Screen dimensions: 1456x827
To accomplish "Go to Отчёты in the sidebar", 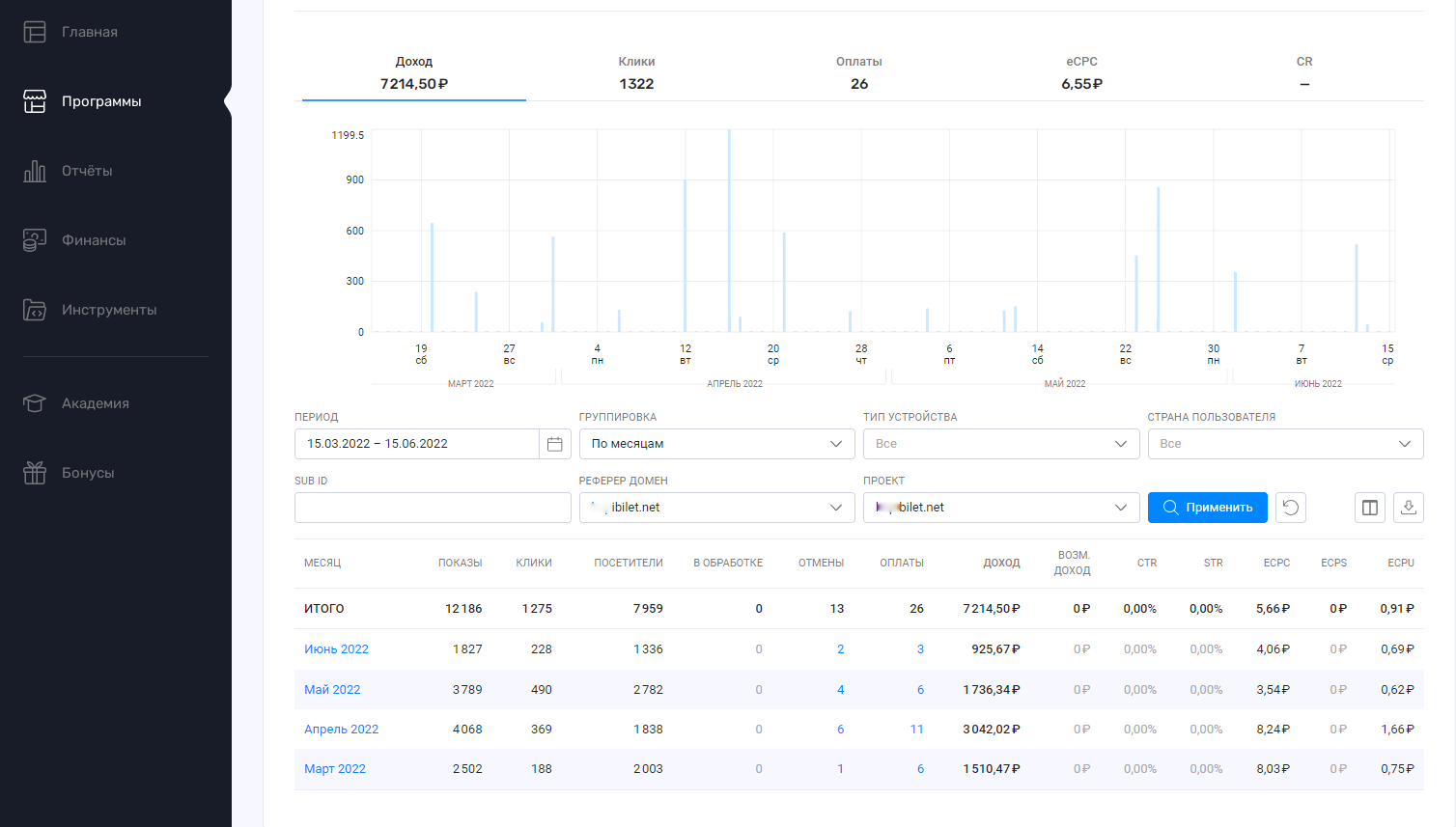I will tap(87, 171).
